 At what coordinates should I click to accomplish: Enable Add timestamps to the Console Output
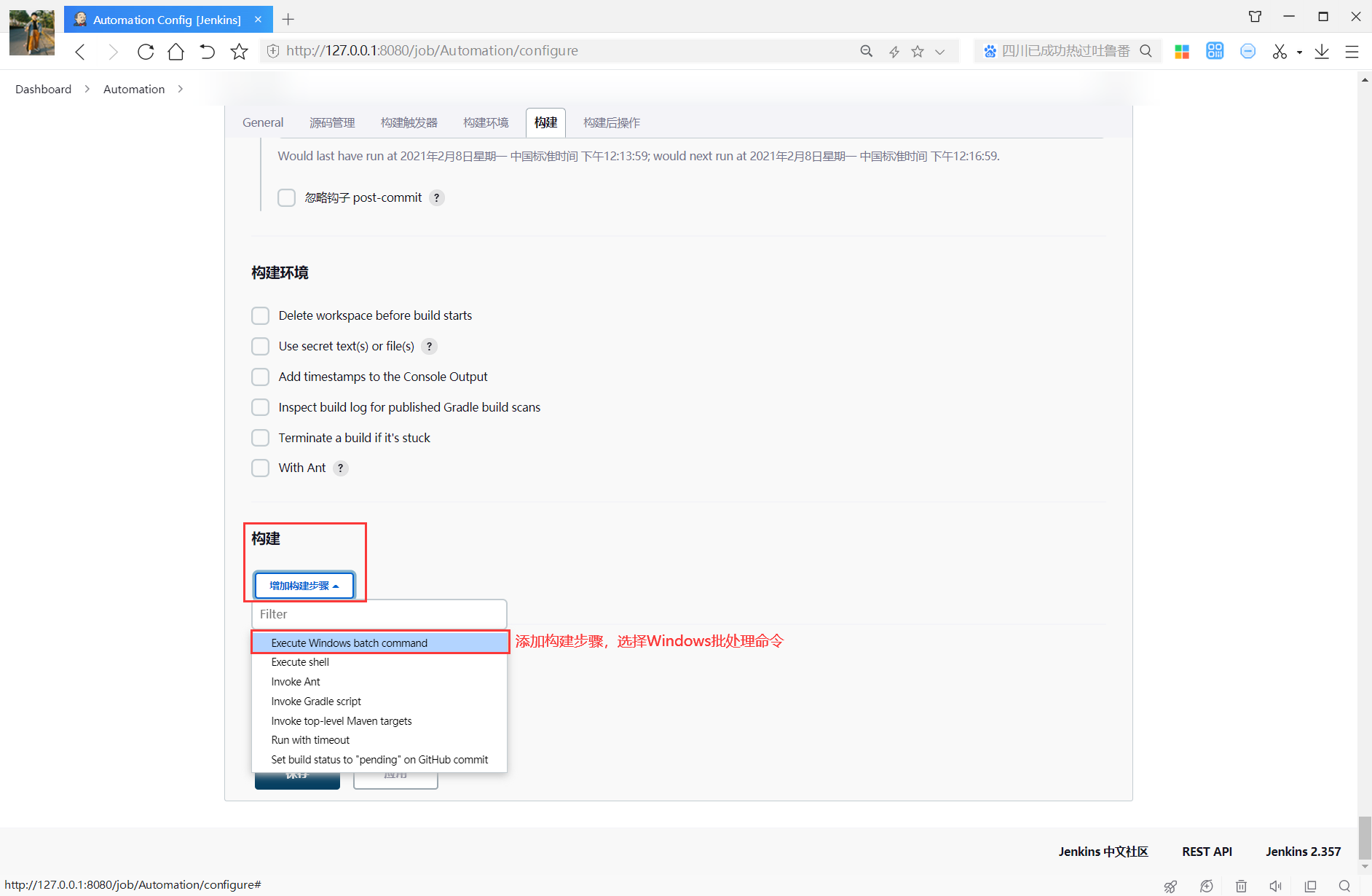260,377
